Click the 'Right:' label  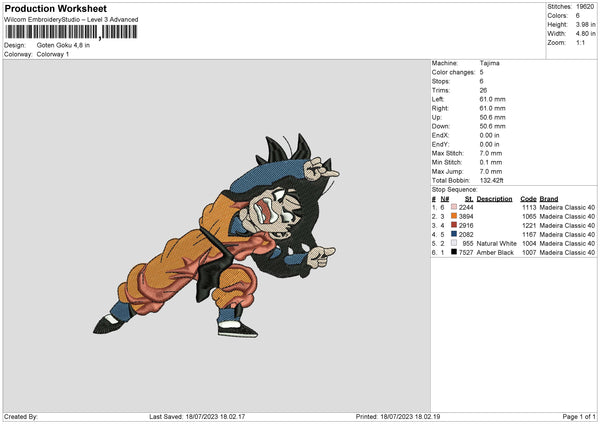pyautogui.click(x=440, y=108)
